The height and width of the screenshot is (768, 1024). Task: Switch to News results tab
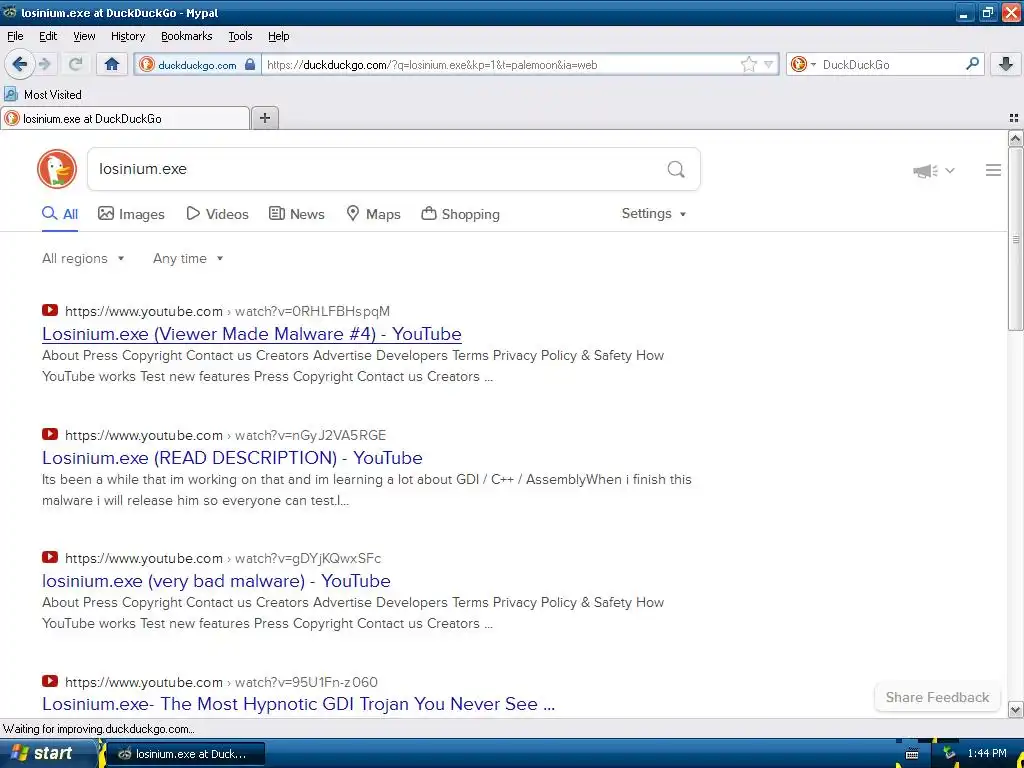click(296, 214)
